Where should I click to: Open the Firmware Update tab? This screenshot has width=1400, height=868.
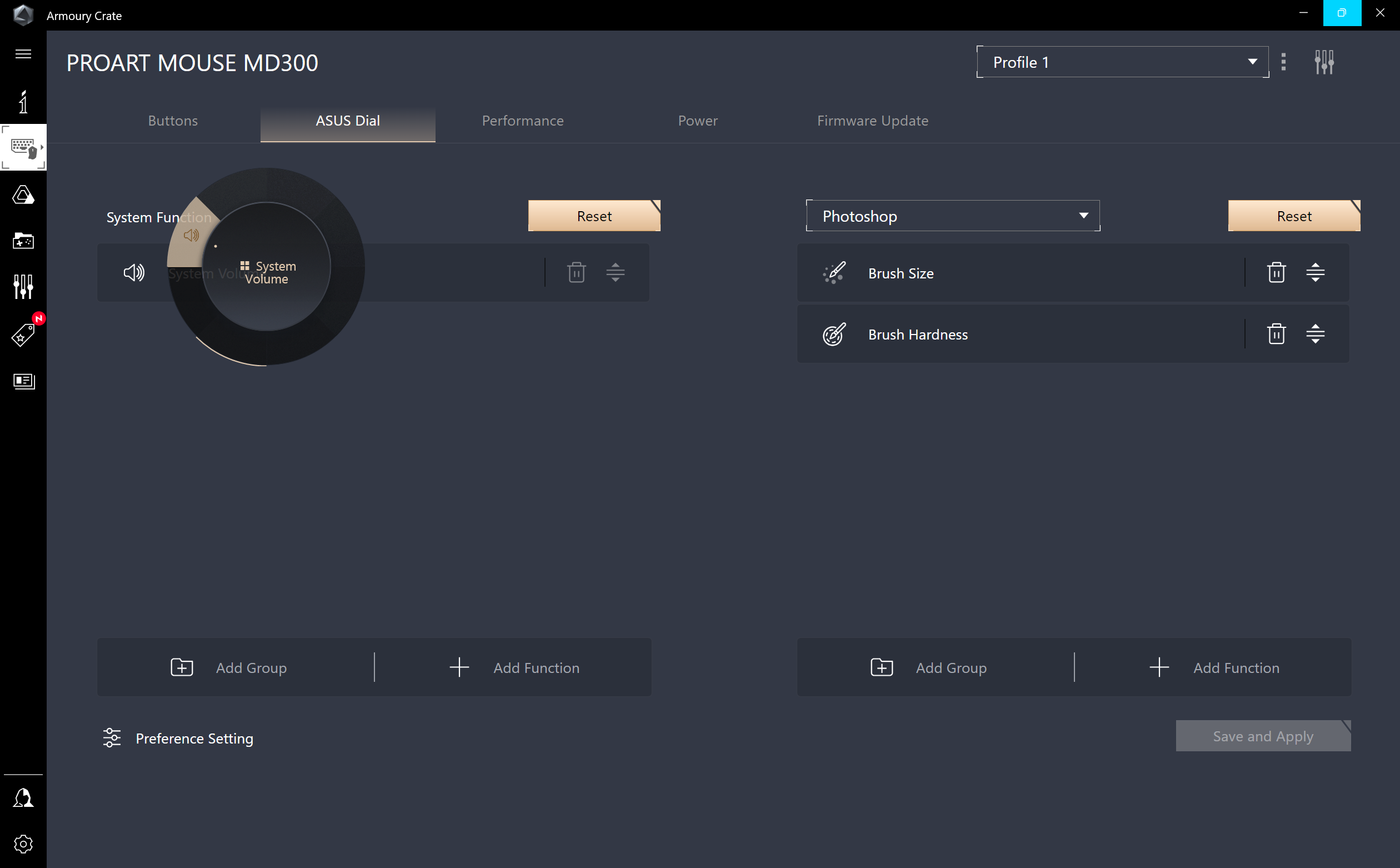coord(873,121)
